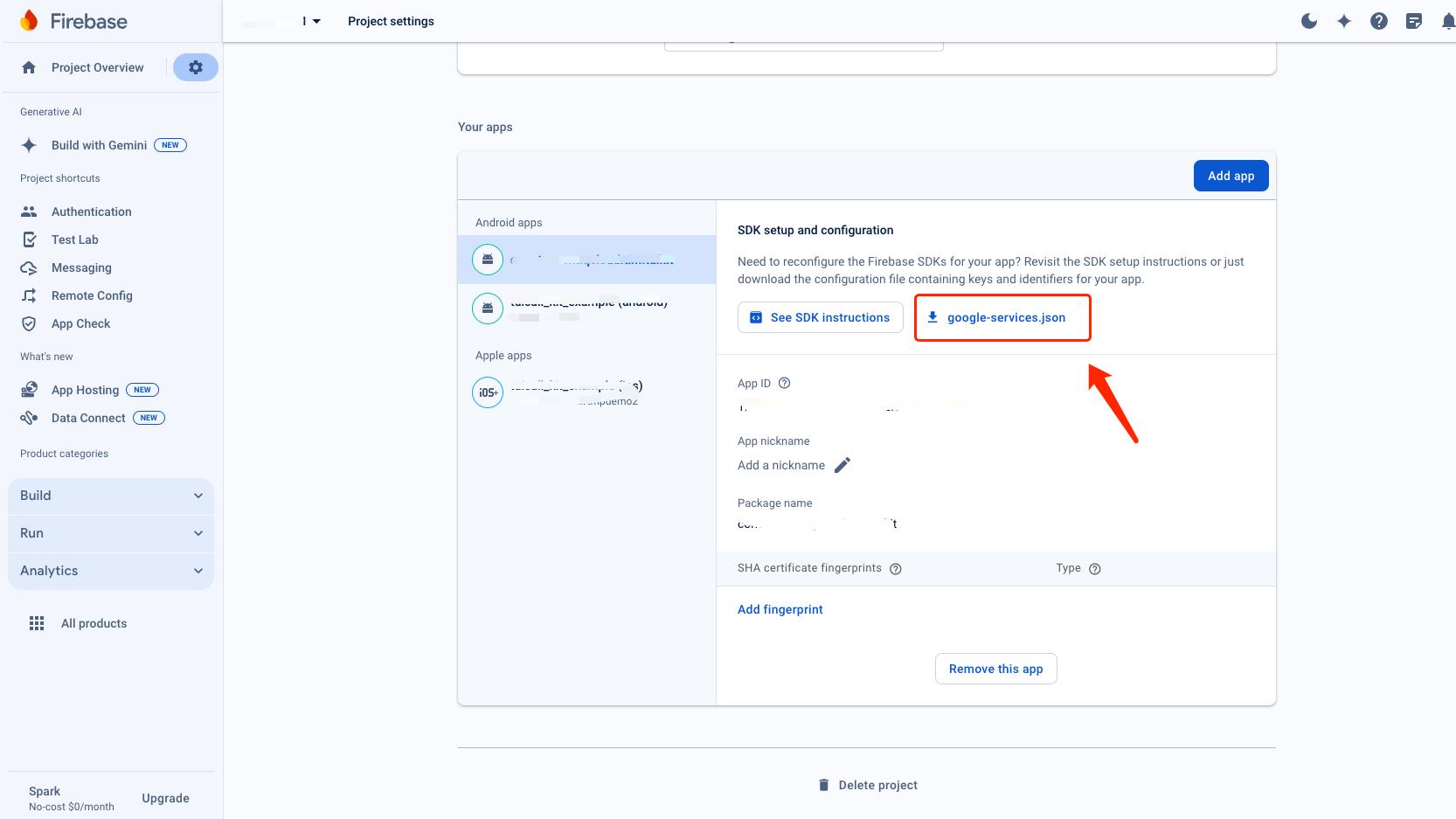
Task: Toggle dark mode moon icon
Action: [1309, 21]
